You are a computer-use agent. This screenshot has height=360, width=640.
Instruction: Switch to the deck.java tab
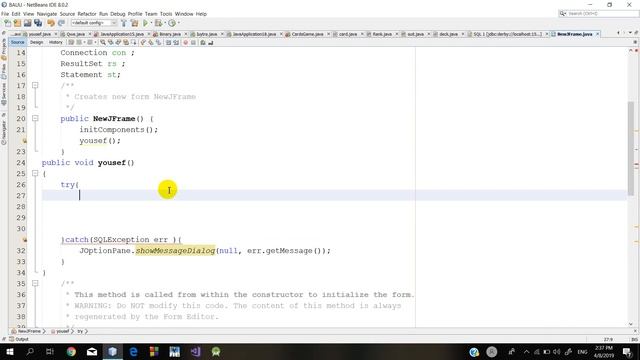pos(448,34)
